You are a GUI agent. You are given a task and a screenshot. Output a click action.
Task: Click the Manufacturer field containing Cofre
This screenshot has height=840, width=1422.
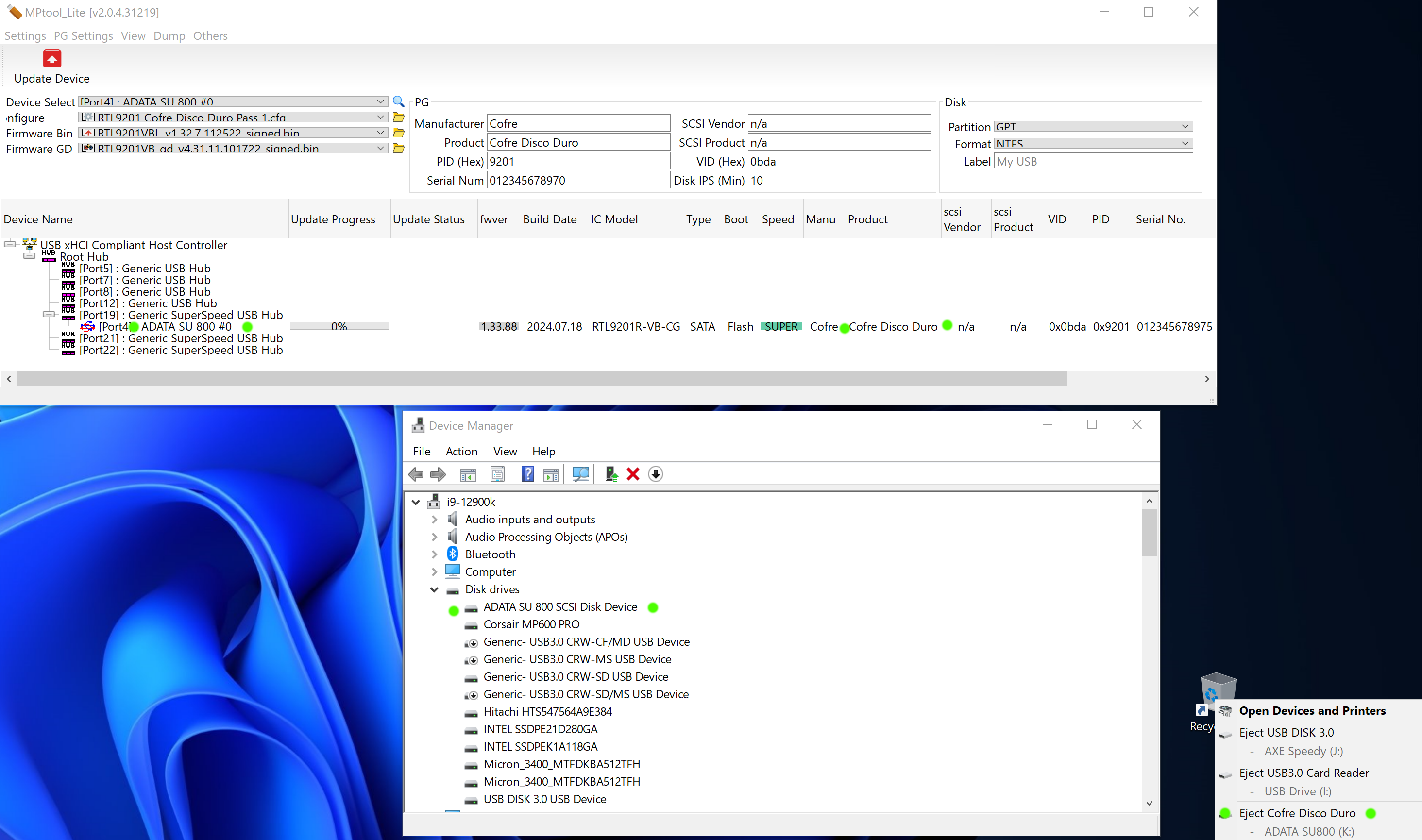(x=578, y=123)
